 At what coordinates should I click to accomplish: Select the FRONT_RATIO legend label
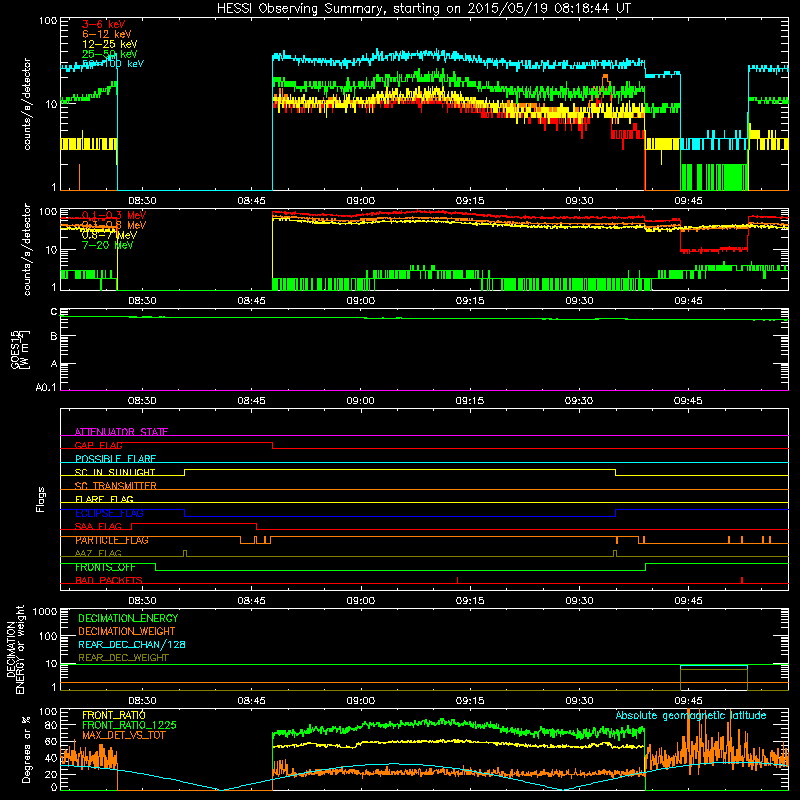[114, 715]
